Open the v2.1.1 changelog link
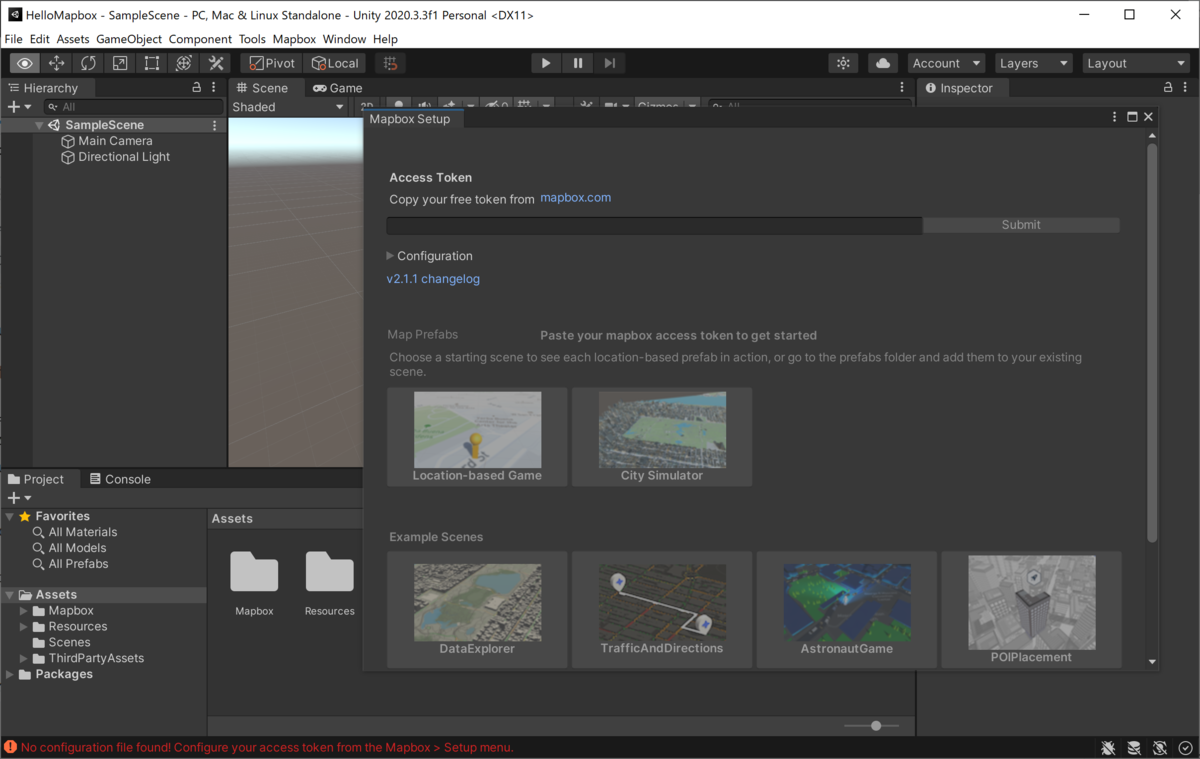 click(x=433, y=279)
